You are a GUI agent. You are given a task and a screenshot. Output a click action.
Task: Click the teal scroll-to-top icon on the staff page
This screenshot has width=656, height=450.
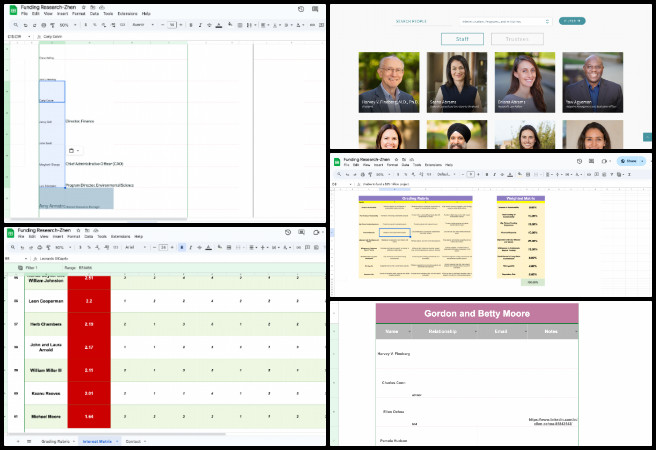pyautogui.click(x=647, y=137)
